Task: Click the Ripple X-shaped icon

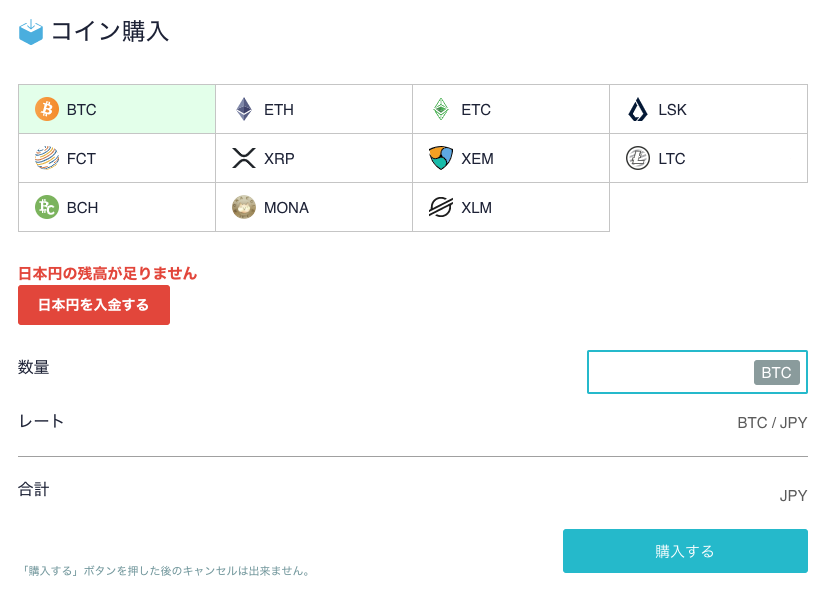Action: [244, 158]
